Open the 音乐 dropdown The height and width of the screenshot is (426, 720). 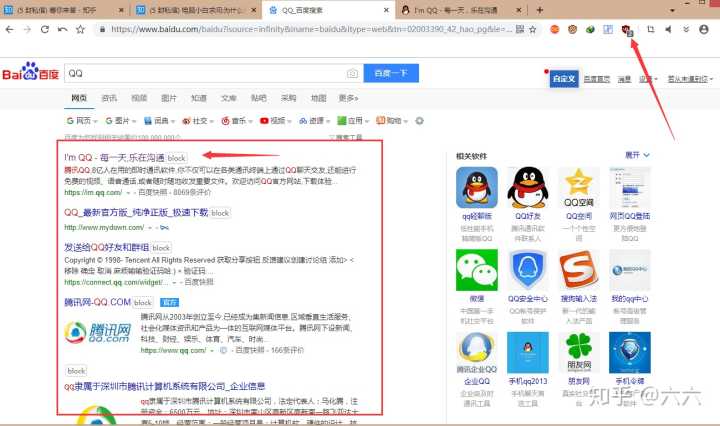236,121
